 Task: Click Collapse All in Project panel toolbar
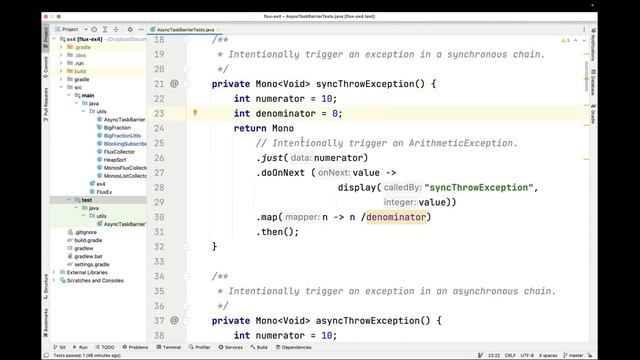116,29
